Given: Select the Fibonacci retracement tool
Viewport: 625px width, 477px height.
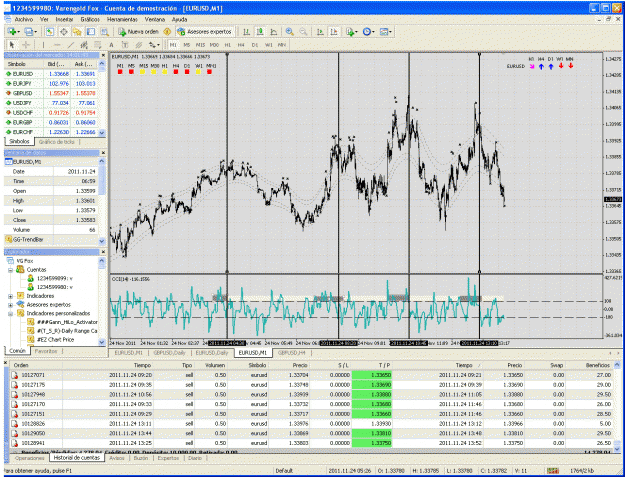Looking at the screenshot, I should 98,45.
